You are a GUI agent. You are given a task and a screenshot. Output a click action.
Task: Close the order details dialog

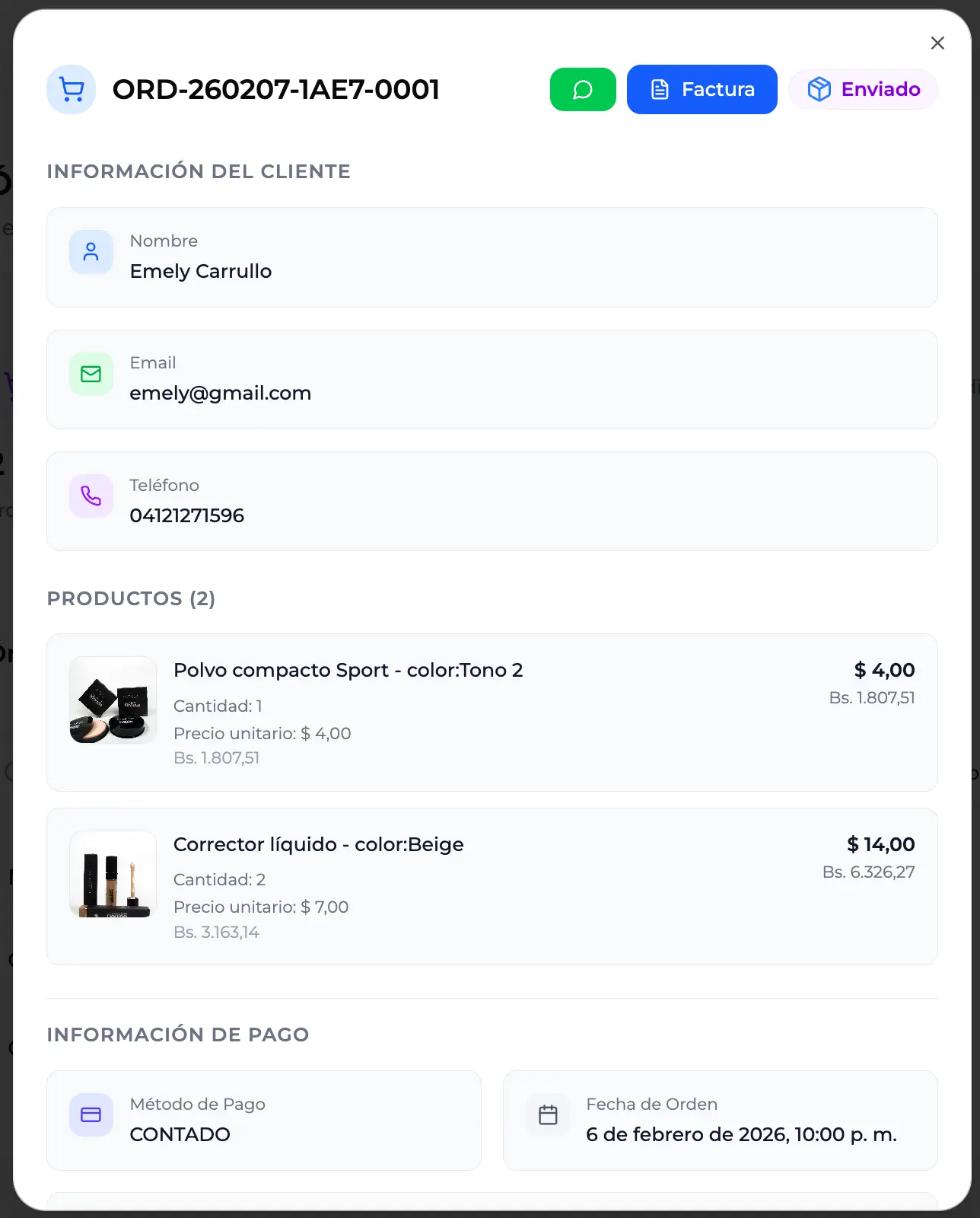[x=937, y=43]
